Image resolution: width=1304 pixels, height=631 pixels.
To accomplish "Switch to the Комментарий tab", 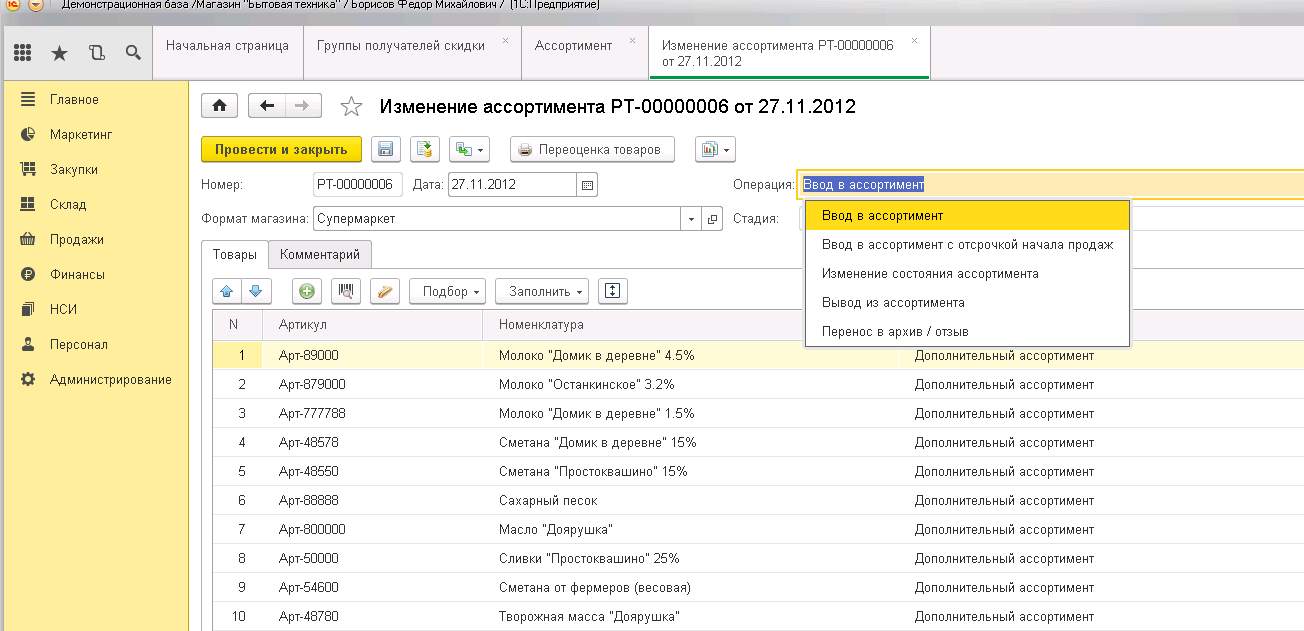I will [319, 254].
